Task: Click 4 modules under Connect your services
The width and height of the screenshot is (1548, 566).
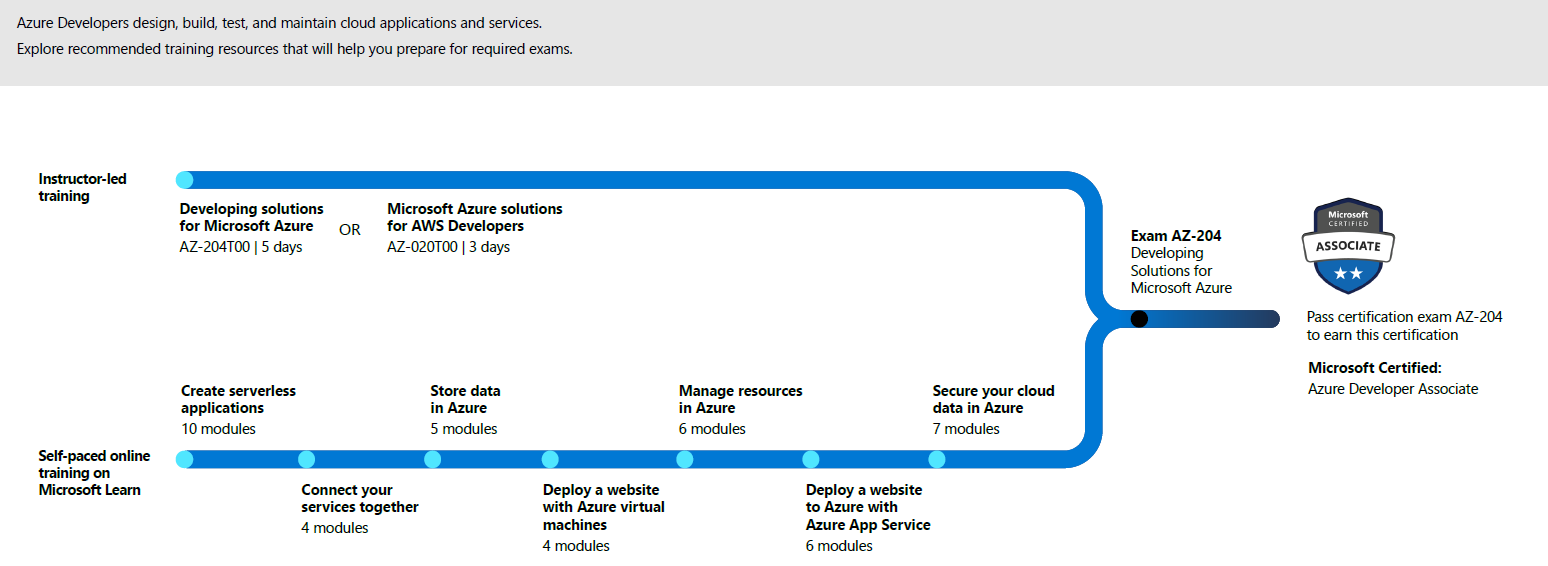Action: pos(335,528)
